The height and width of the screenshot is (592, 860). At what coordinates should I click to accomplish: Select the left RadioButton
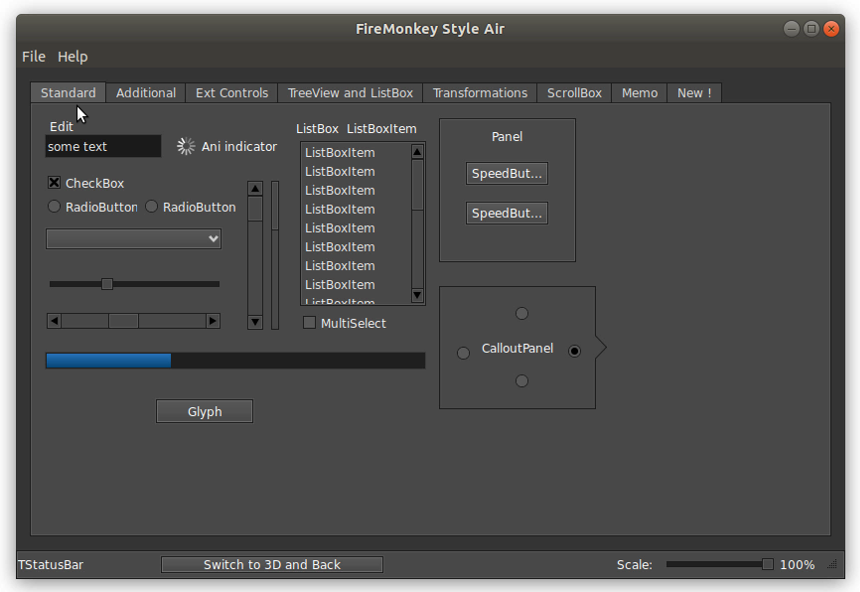tap(54, 207)
